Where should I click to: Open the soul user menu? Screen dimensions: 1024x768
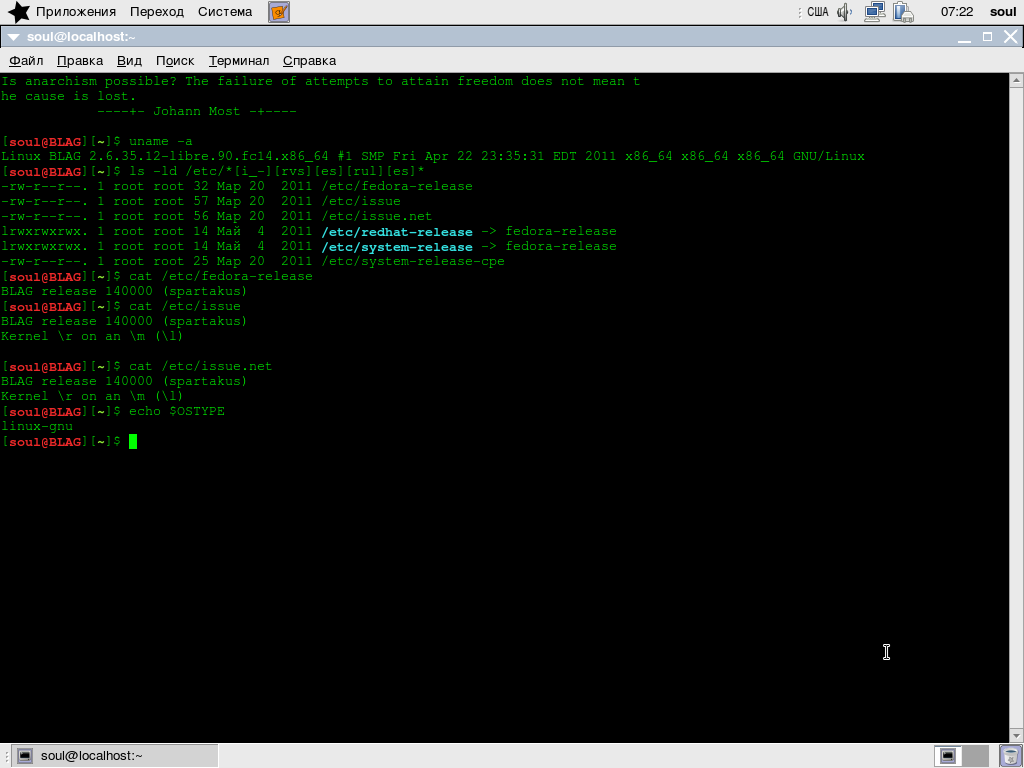(1003, 12)
